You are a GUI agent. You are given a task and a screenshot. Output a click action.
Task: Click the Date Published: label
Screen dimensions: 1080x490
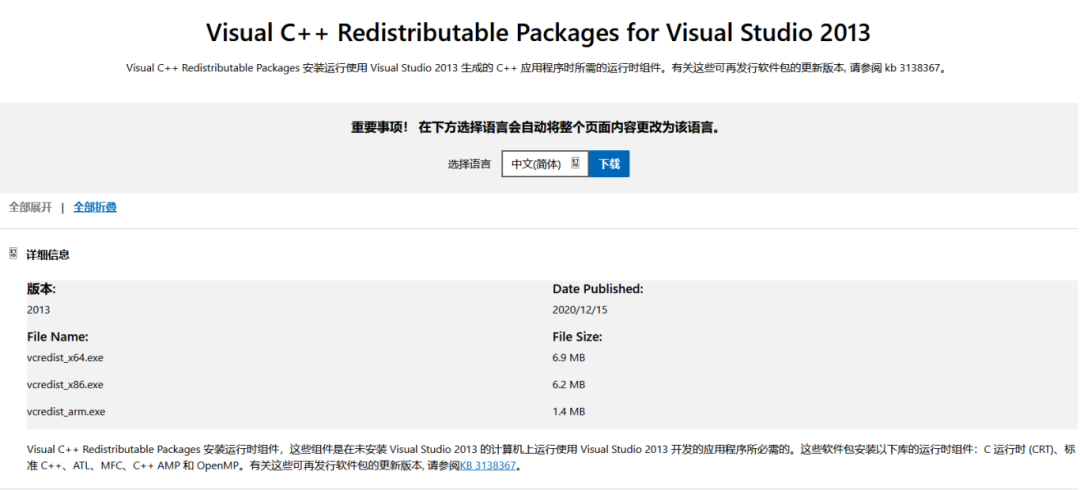(x=598, y=289)
